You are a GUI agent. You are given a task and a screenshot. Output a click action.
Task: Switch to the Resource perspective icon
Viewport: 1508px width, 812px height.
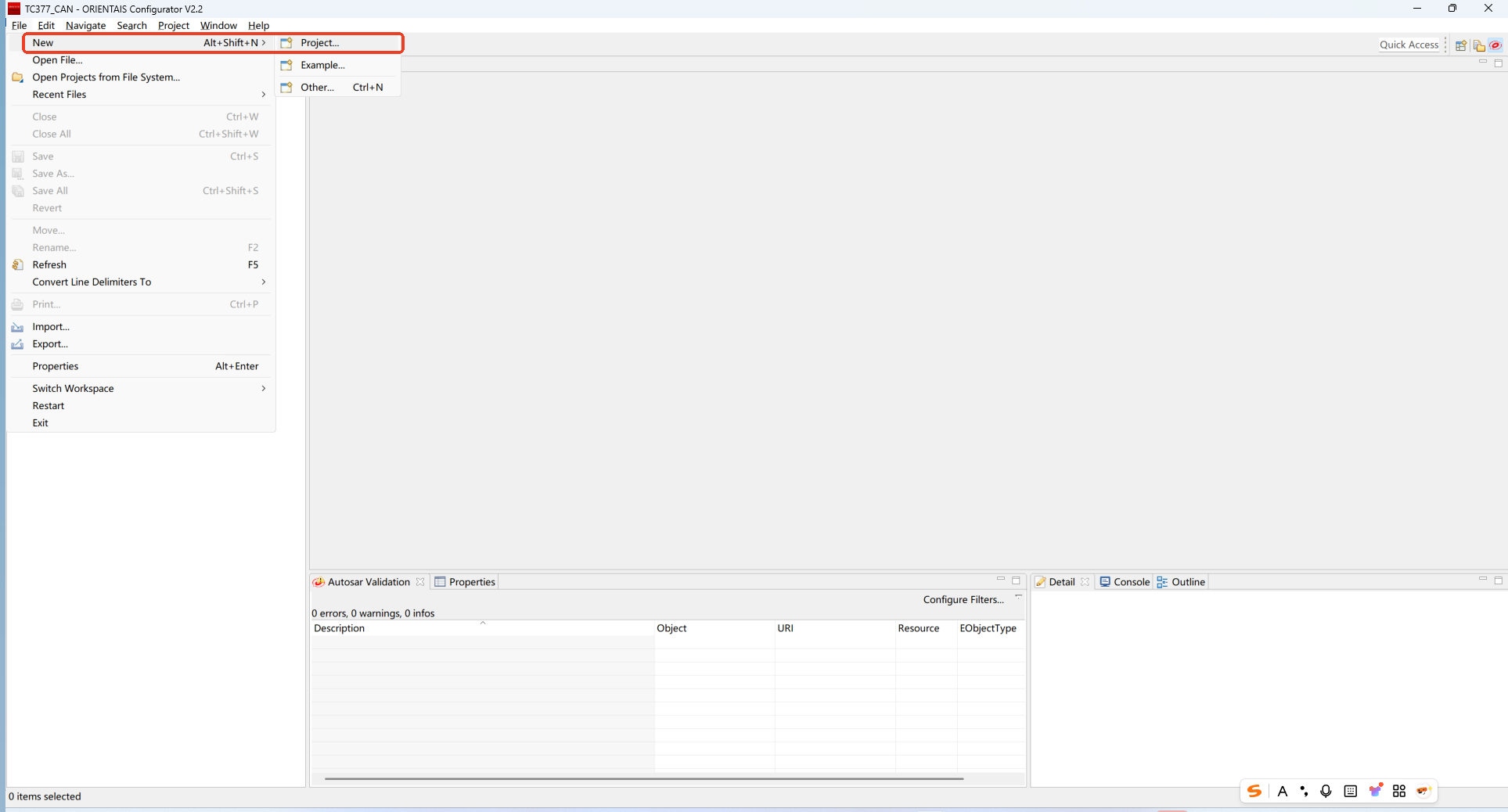point(1478,45)
